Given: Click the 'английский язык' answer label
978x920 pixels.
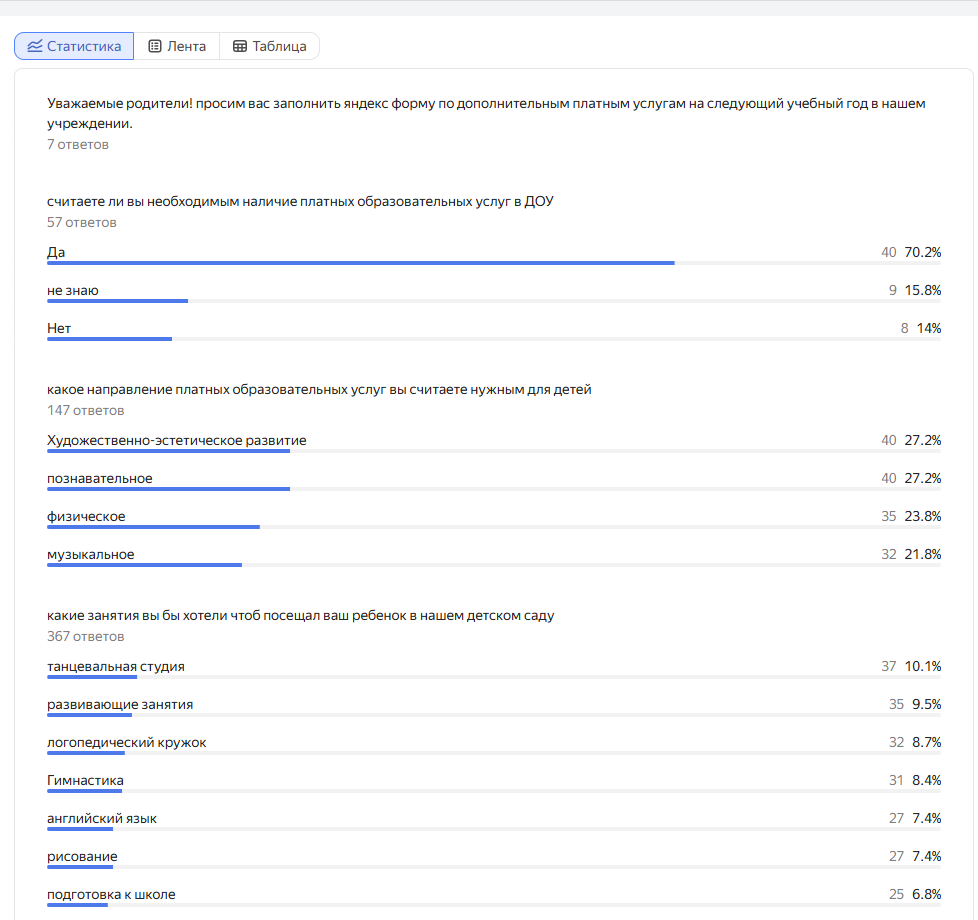Looking at the screenshot, I should coord(101,818).
